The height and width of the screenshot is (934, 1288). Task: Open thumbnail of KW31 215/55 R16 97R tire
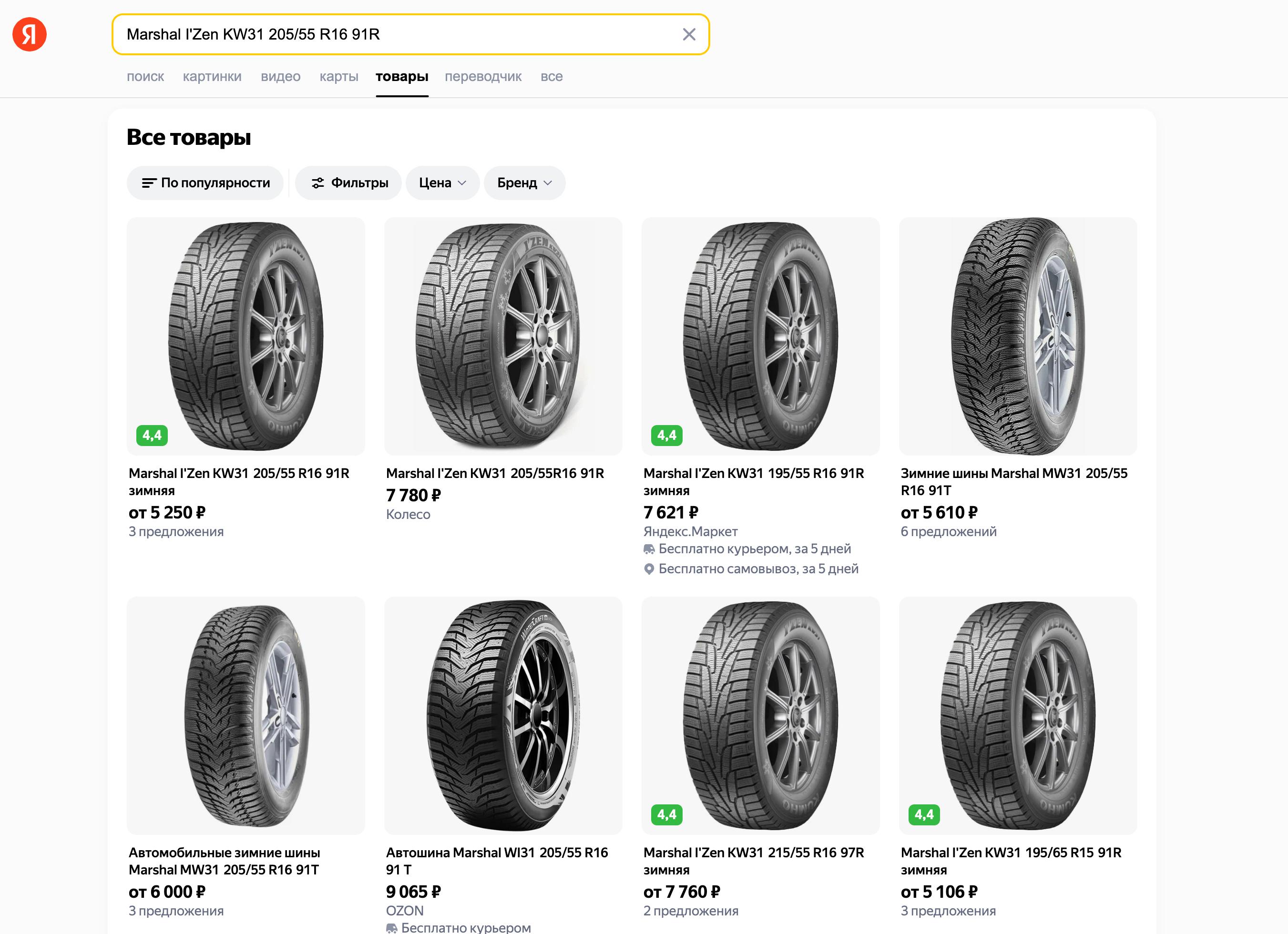pyautogui.click(x=760, y=715)
